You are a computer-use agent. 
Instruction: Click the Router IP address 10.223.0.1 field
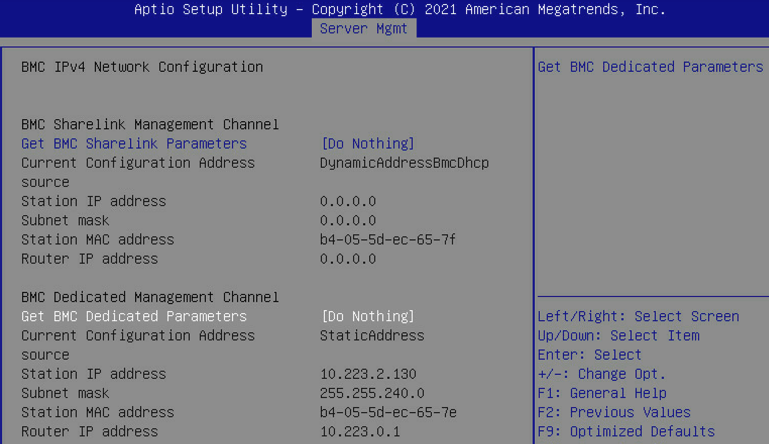360,432
